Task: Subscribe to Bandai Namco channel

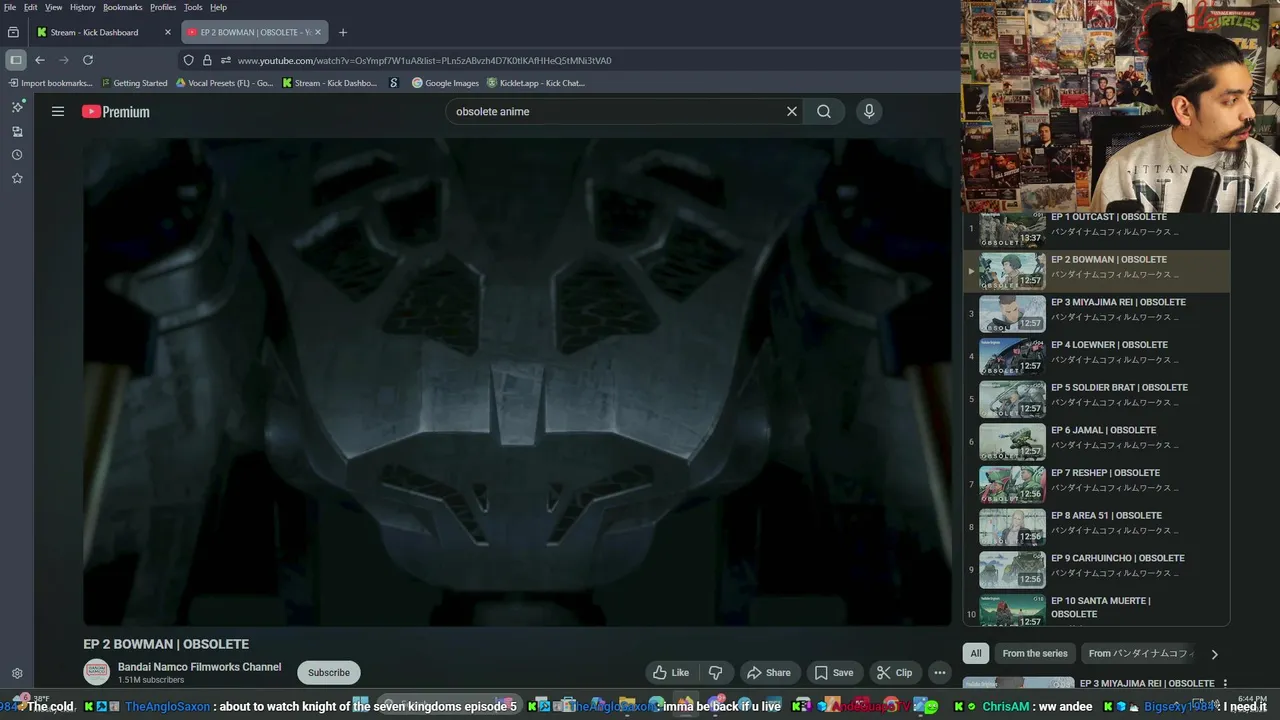Action: coord(329,673)
